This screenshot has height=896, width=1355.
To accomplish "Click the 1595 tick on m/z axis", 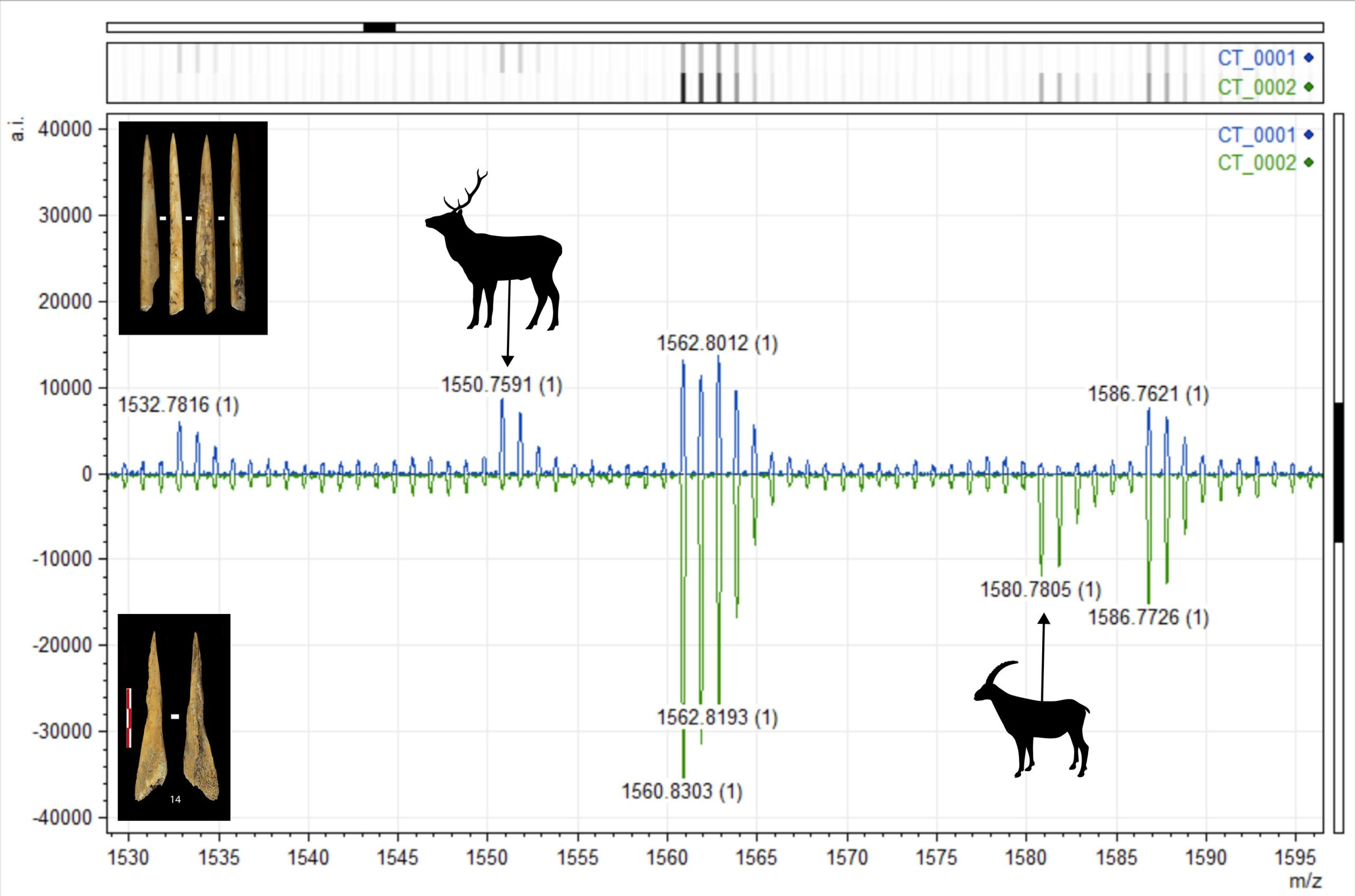I will tap(1296, 859).
